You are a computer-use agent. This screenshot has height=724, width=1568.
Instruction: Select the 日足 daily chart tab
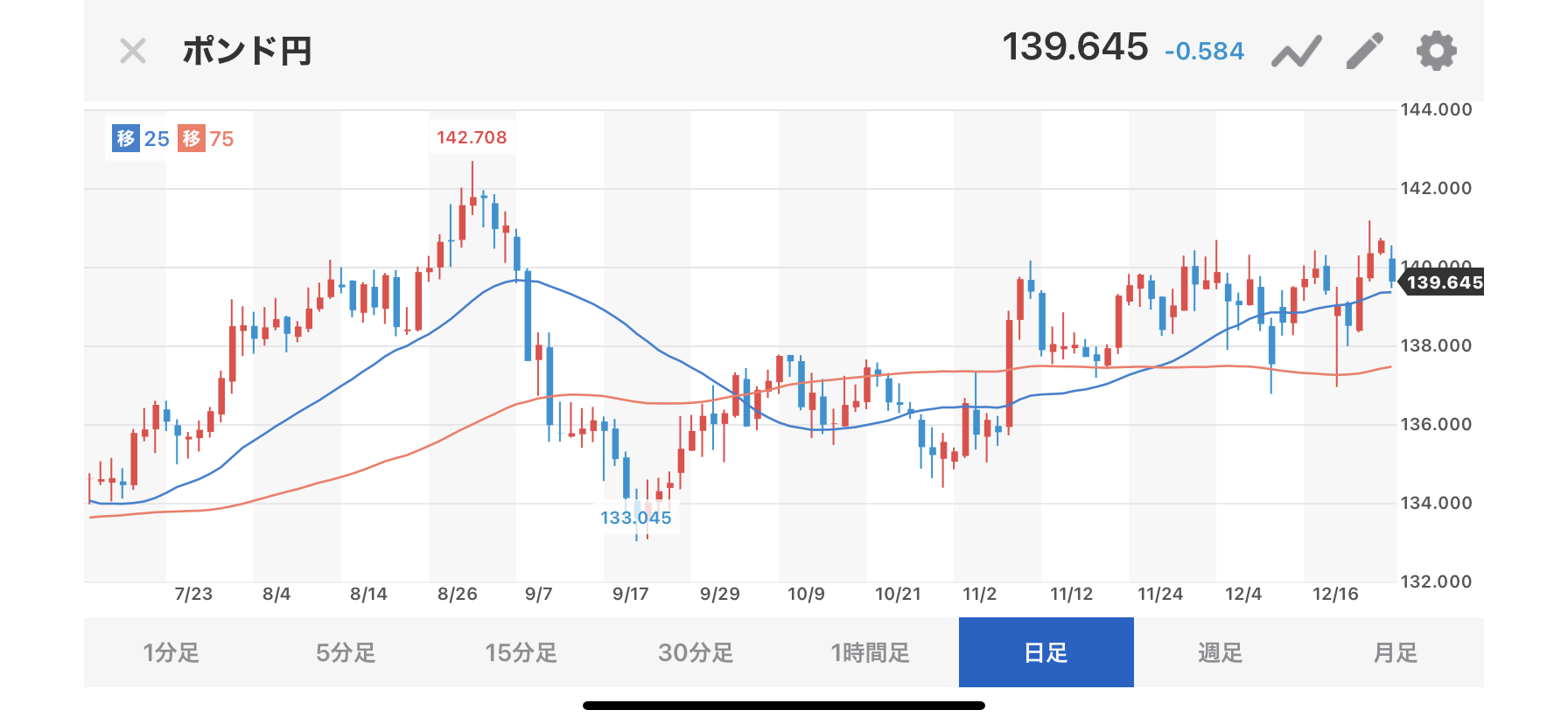coord(1046,652)
